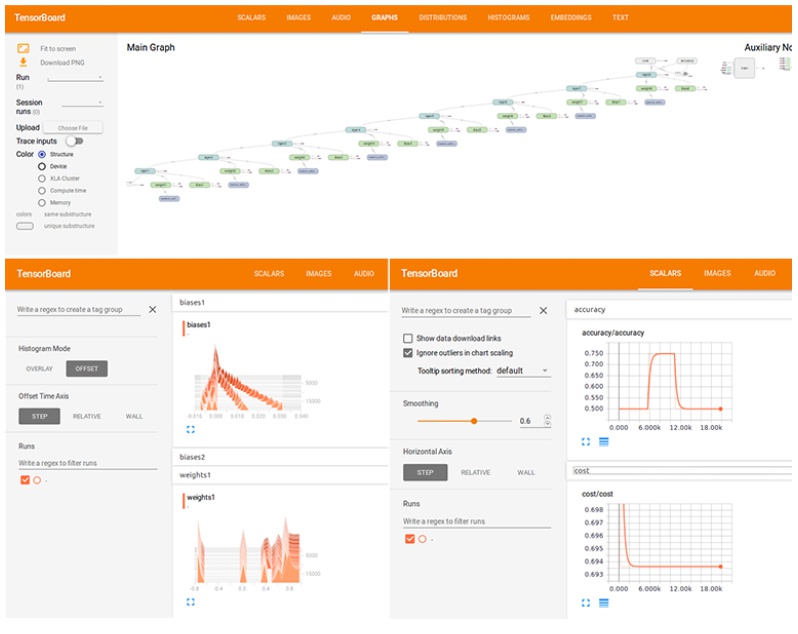This screenshot has width=798, height=634.
Task: Switch to DISTRIBUTIONS tab
Action: pyautogui.click(x=443, y=17)
